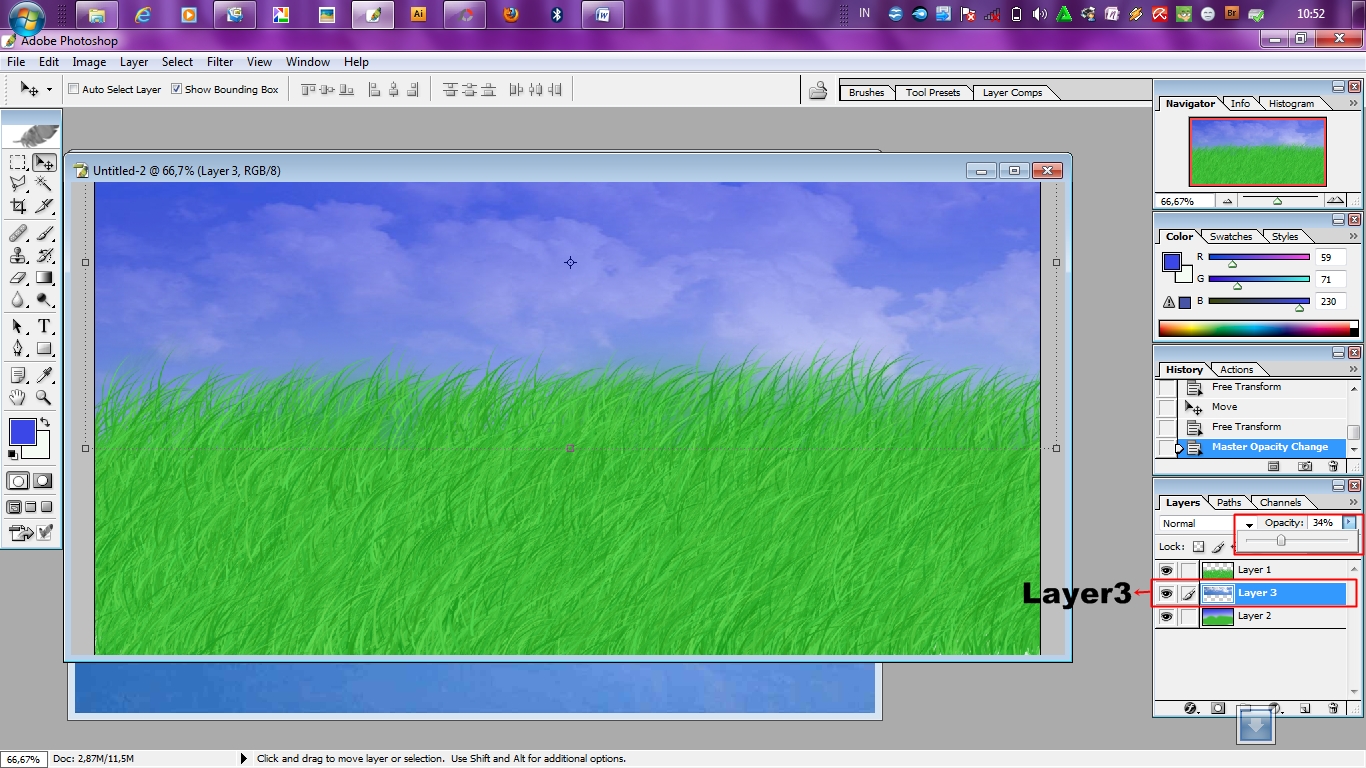The image size is (1366, 768).
Task: Click the Layer 3 thumbnail
Action: [1218, 592]
